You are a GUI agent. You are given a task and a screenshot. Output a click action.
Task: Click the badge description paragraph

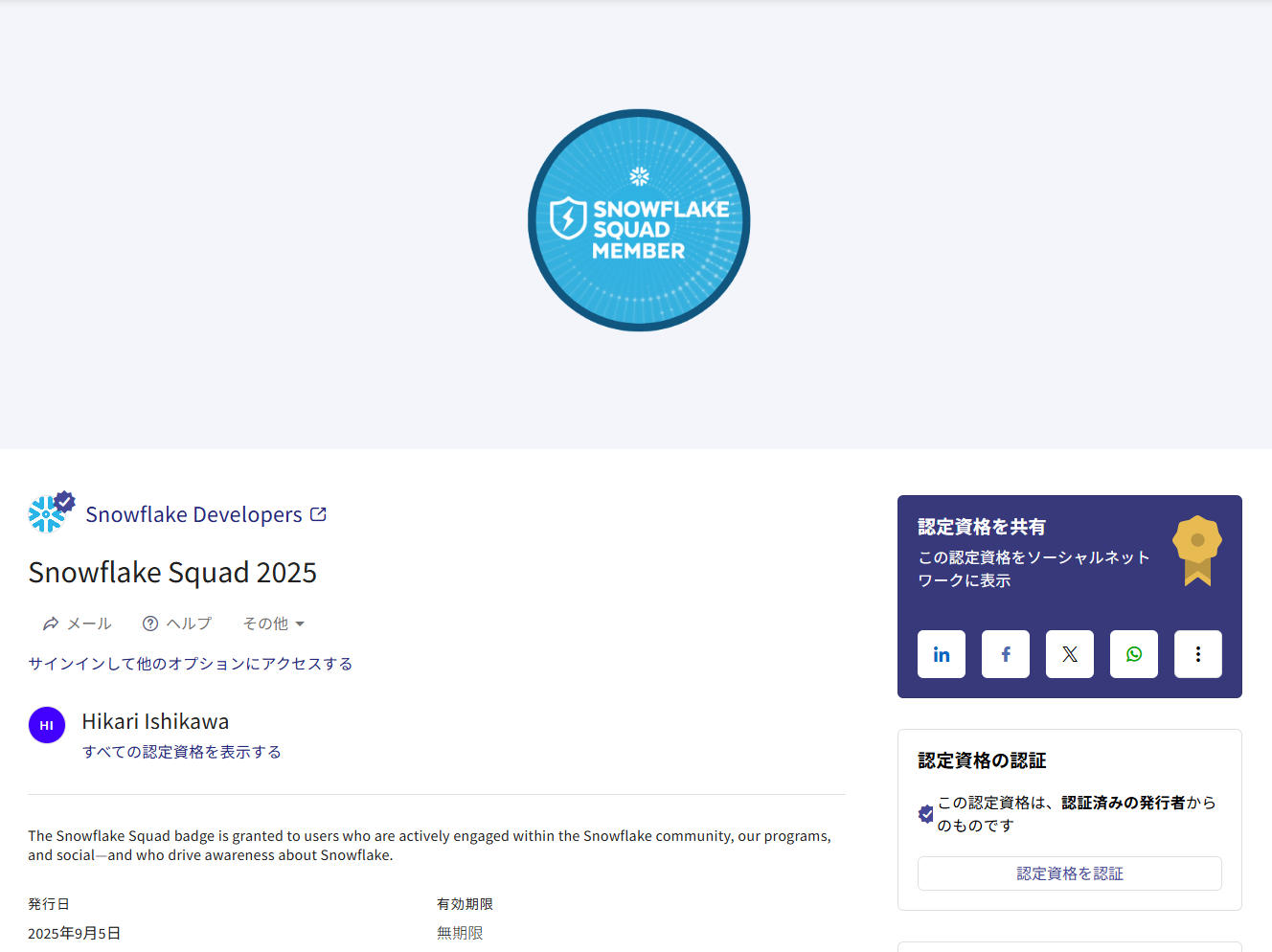click(429, 846)
